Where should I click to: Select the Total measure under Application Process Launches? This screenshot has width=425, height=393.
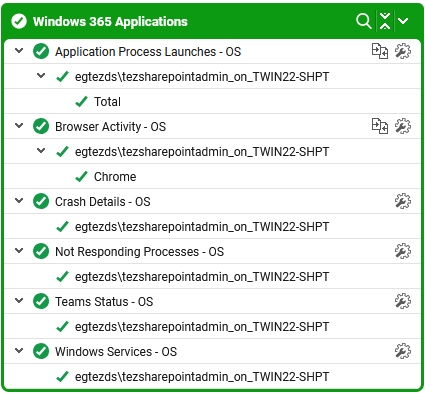[107, 102]
